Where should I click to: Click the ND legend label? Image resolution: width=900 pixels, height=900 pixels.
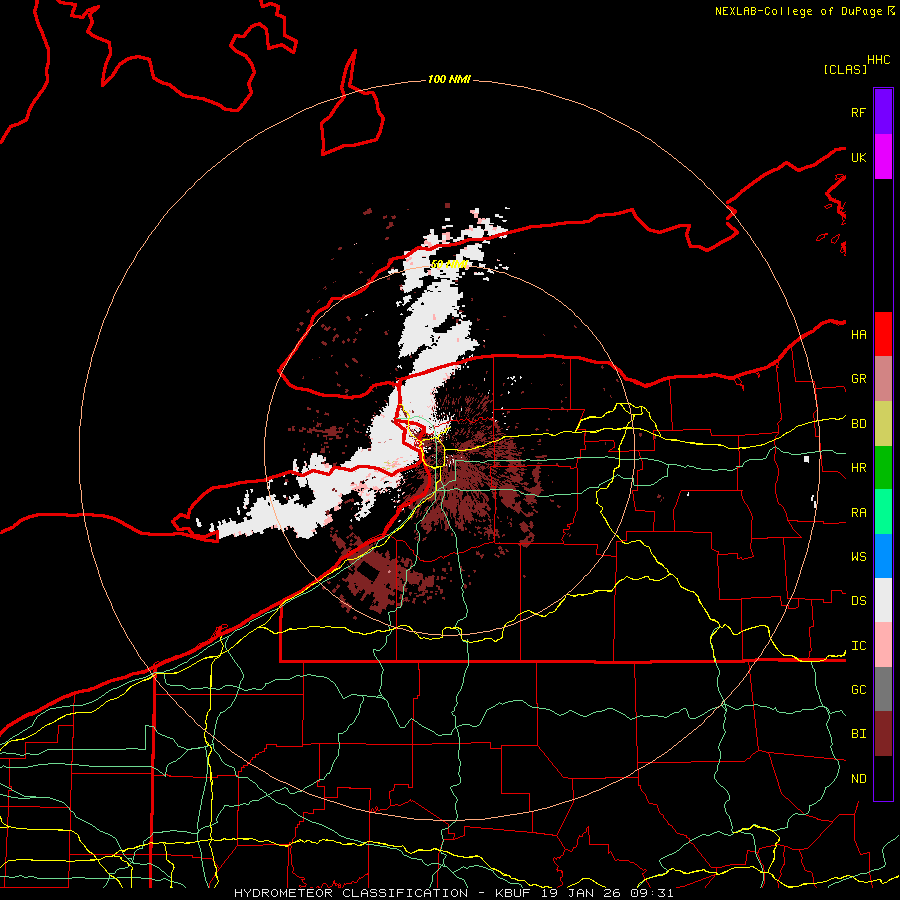coord(858,778)
